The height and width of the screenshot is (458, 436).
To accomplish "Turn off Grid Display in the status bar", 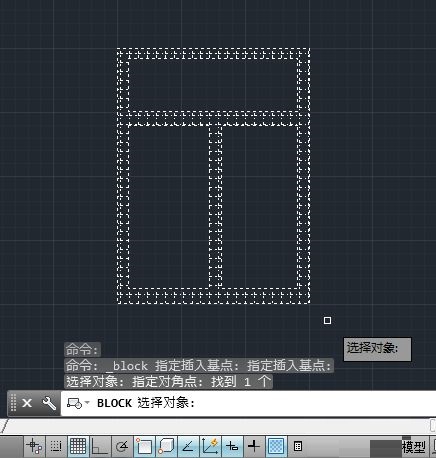I will pos(78,446).
